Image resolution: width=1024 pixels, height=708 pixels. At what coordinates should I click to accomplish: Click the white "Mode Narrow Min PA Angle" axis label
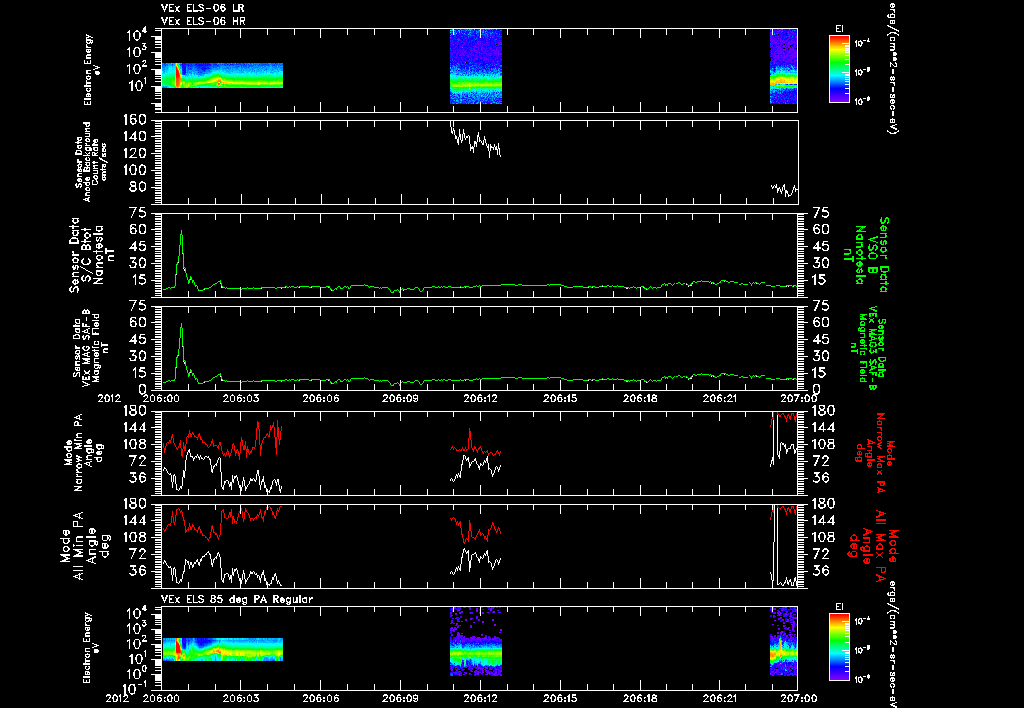[x=82, y=453]
